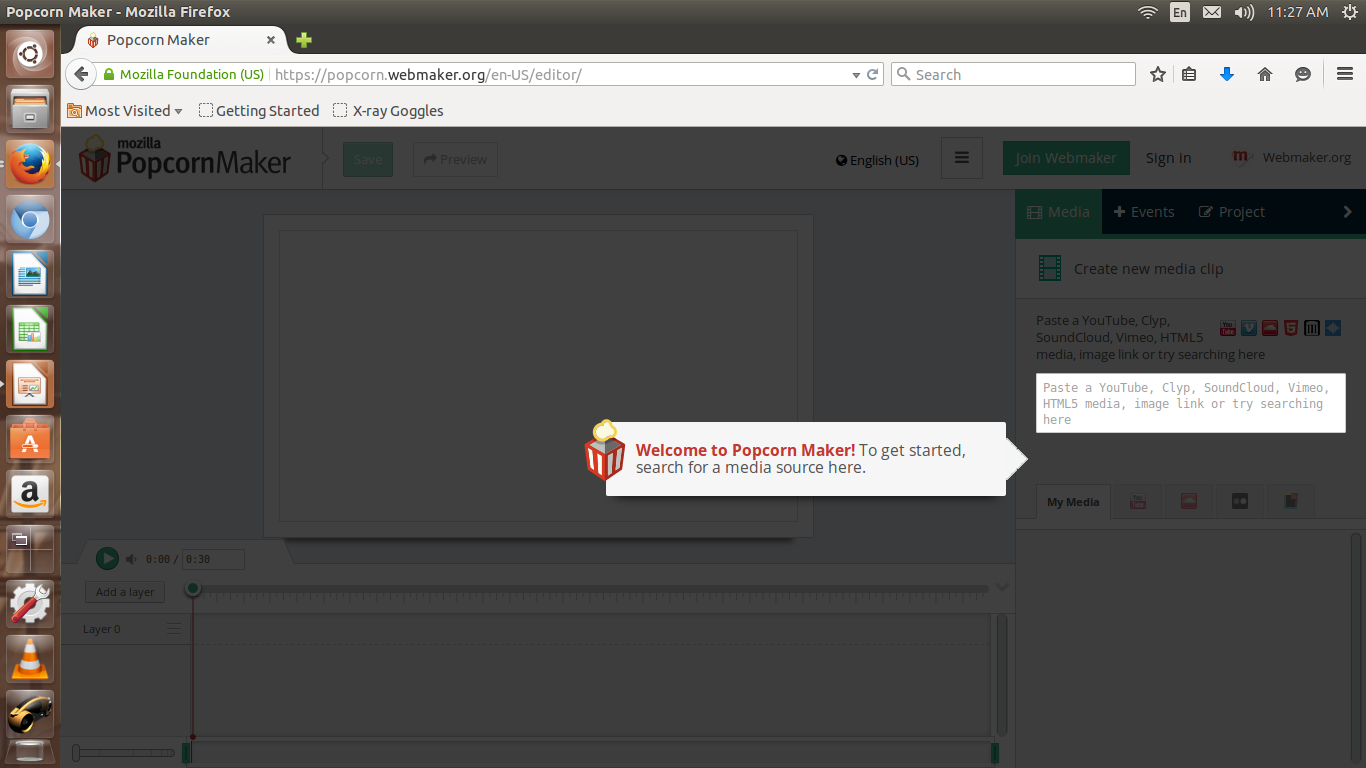Image resolution: width=1366 pixels, height=768 pixels.
Task: Click the Mozilla Popcorn Maker logo
Action: pyautogui.click(x=185, y=159)
